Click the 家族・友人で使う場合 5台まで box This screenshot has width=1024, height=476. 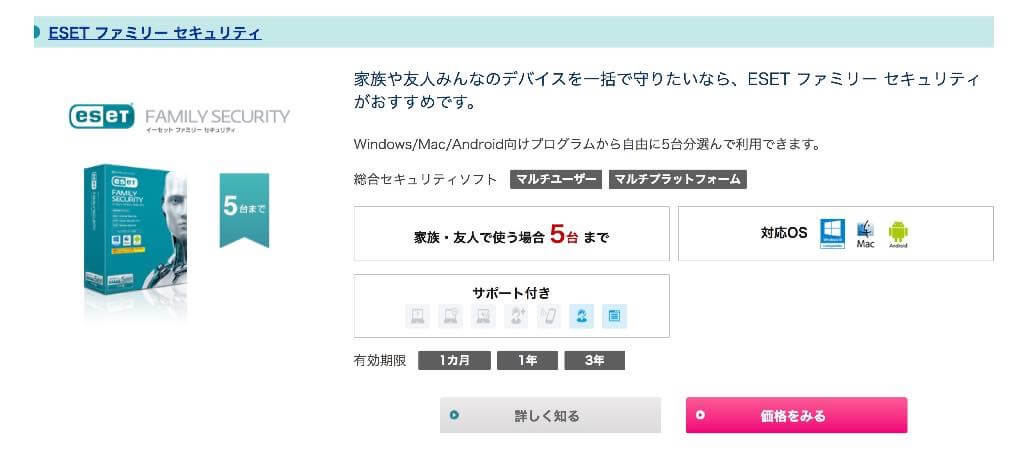click(511, 234)
